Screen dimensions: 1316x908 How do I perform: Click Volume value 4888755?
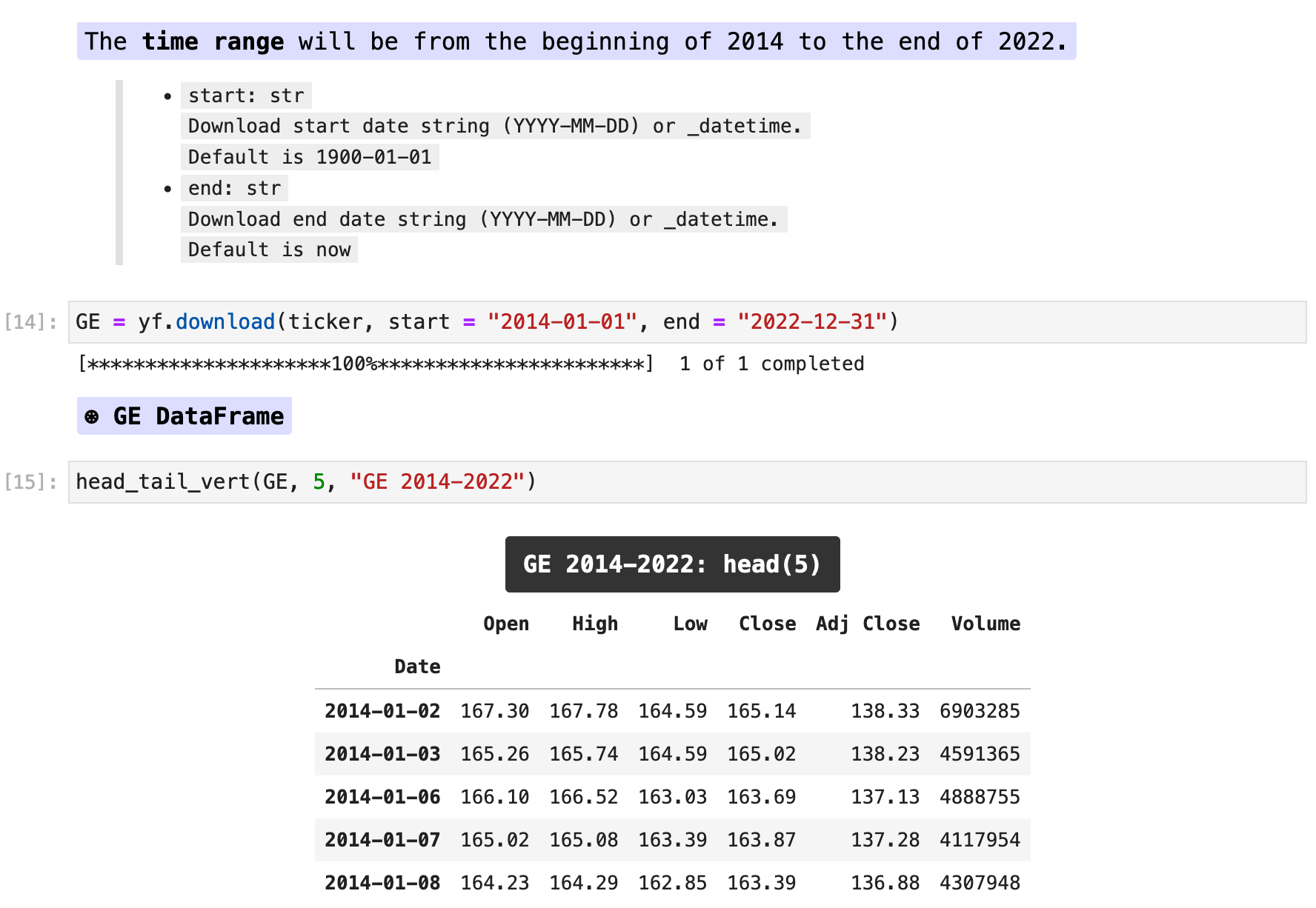[980, 797]
